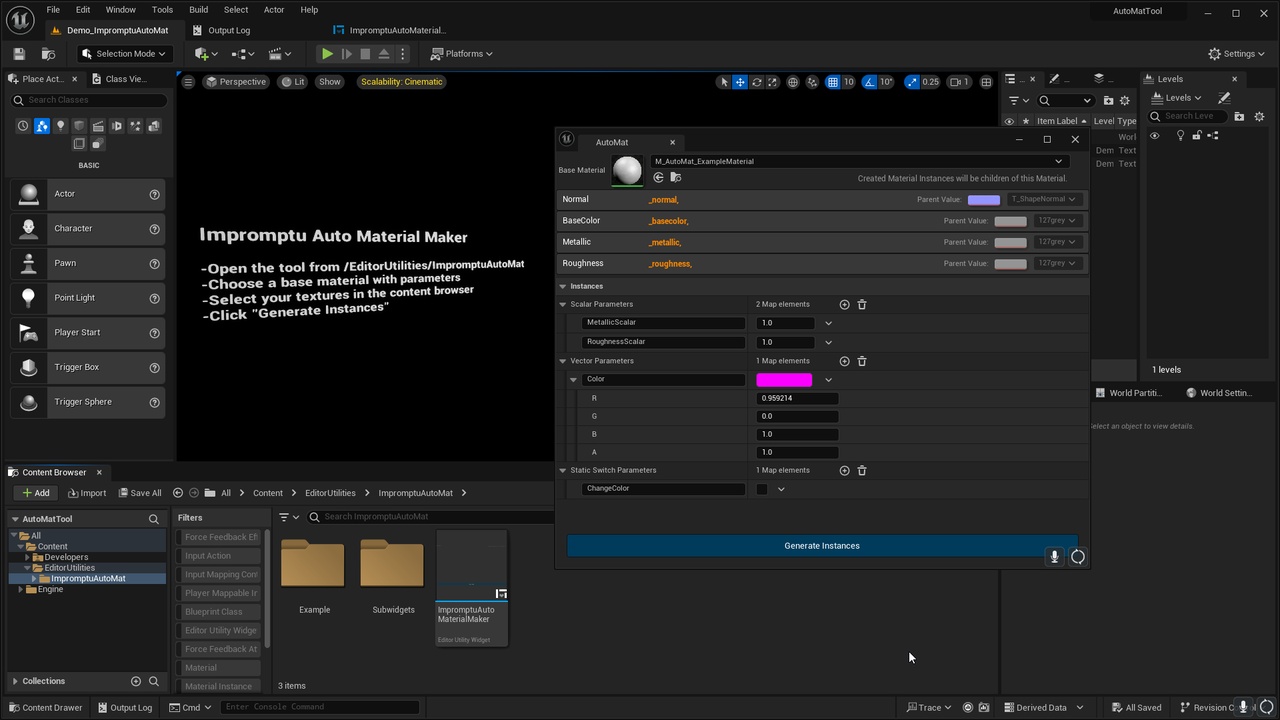Click the Add button in Content Browser
Screen dimensions: 1280x720
pyautogui.click(x=35, y=493)
